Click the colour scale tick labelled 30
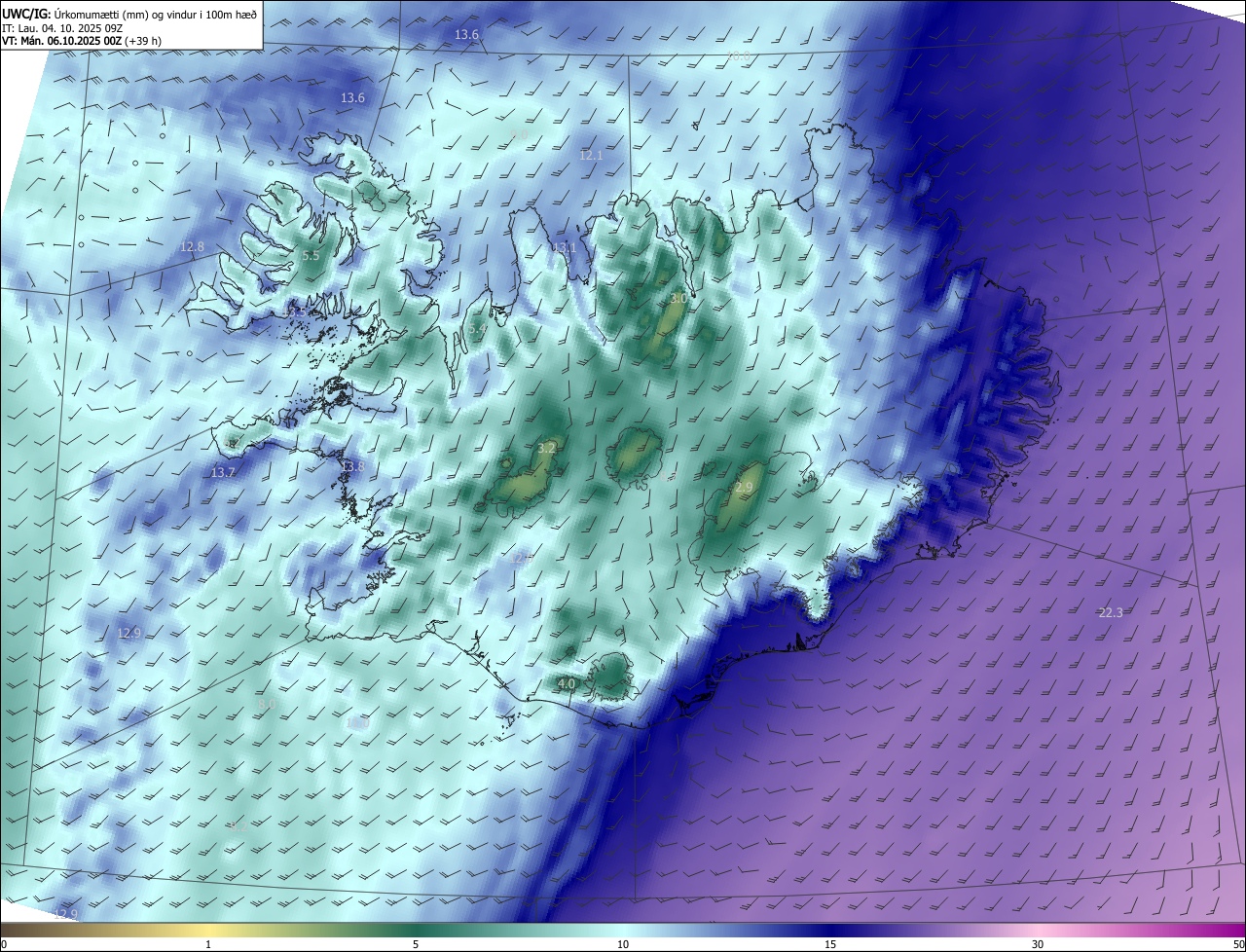This screenshot has width=1246, height=952. pyautogui.click(x=1038, y=944)
